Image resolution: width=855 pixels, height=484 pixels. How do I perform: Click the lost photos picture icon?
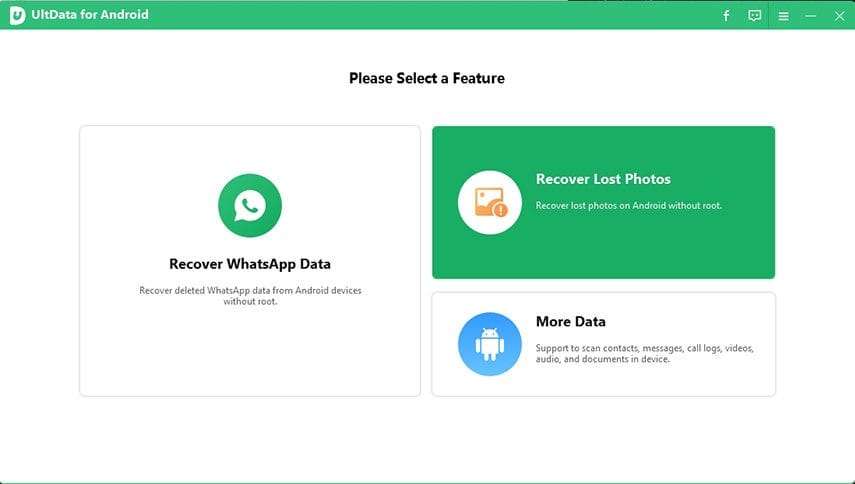(x=490, y=202)
